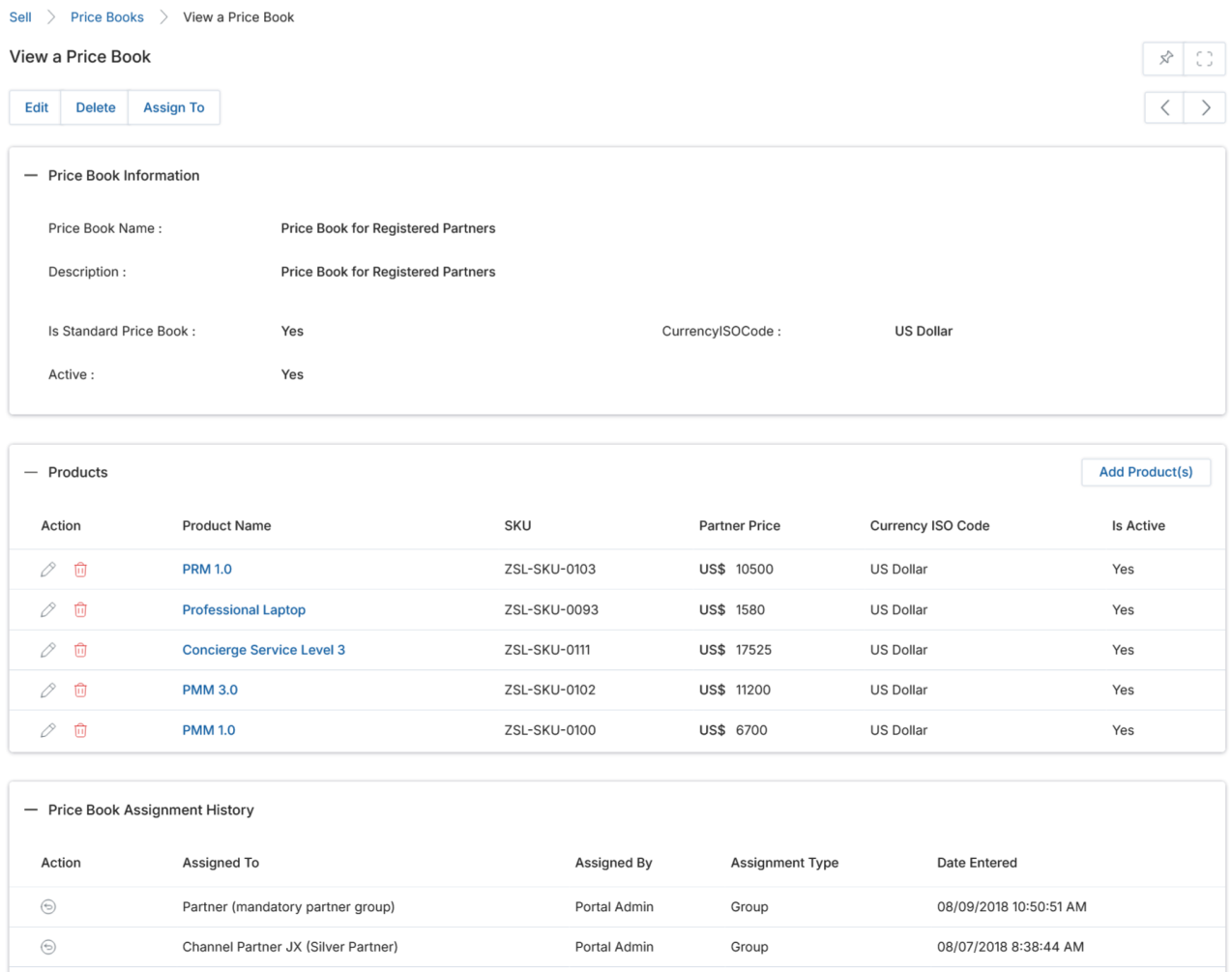1232x972 pixels.
Task: Edit the PMM 3.0 product row
Action: coord(48,690)
